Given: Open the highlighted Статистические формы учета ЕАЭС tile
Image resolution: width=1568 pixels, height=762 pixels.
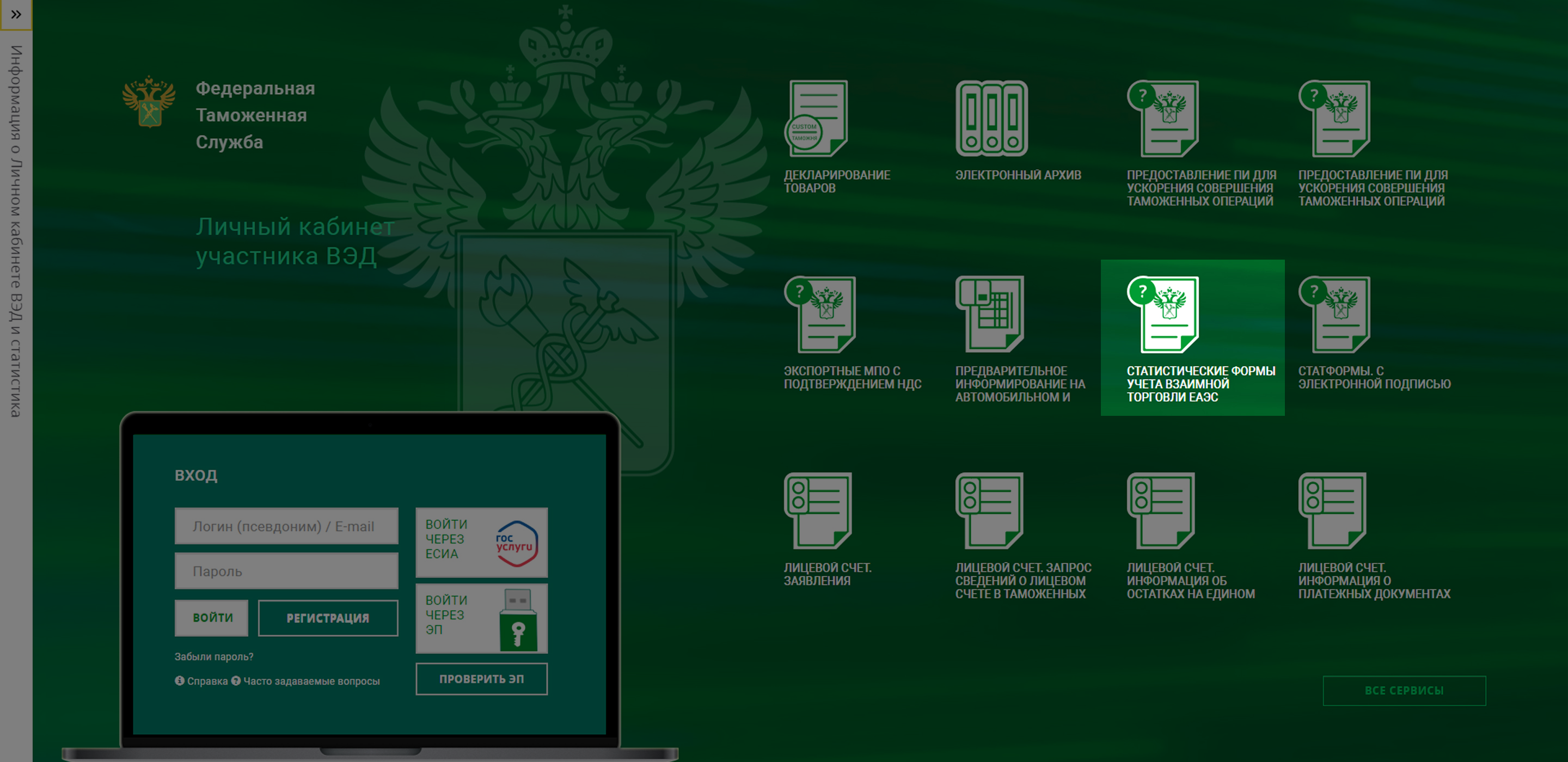Looking at the screenshot, I should coord(1192,338).
